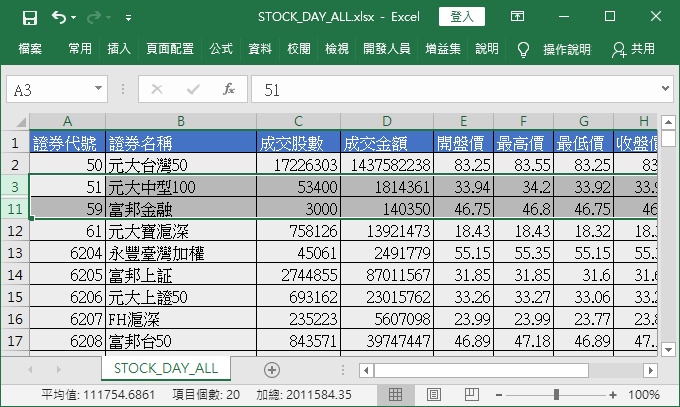Click the Select All corner triangle
680x407 pixels.
[21, 121]
